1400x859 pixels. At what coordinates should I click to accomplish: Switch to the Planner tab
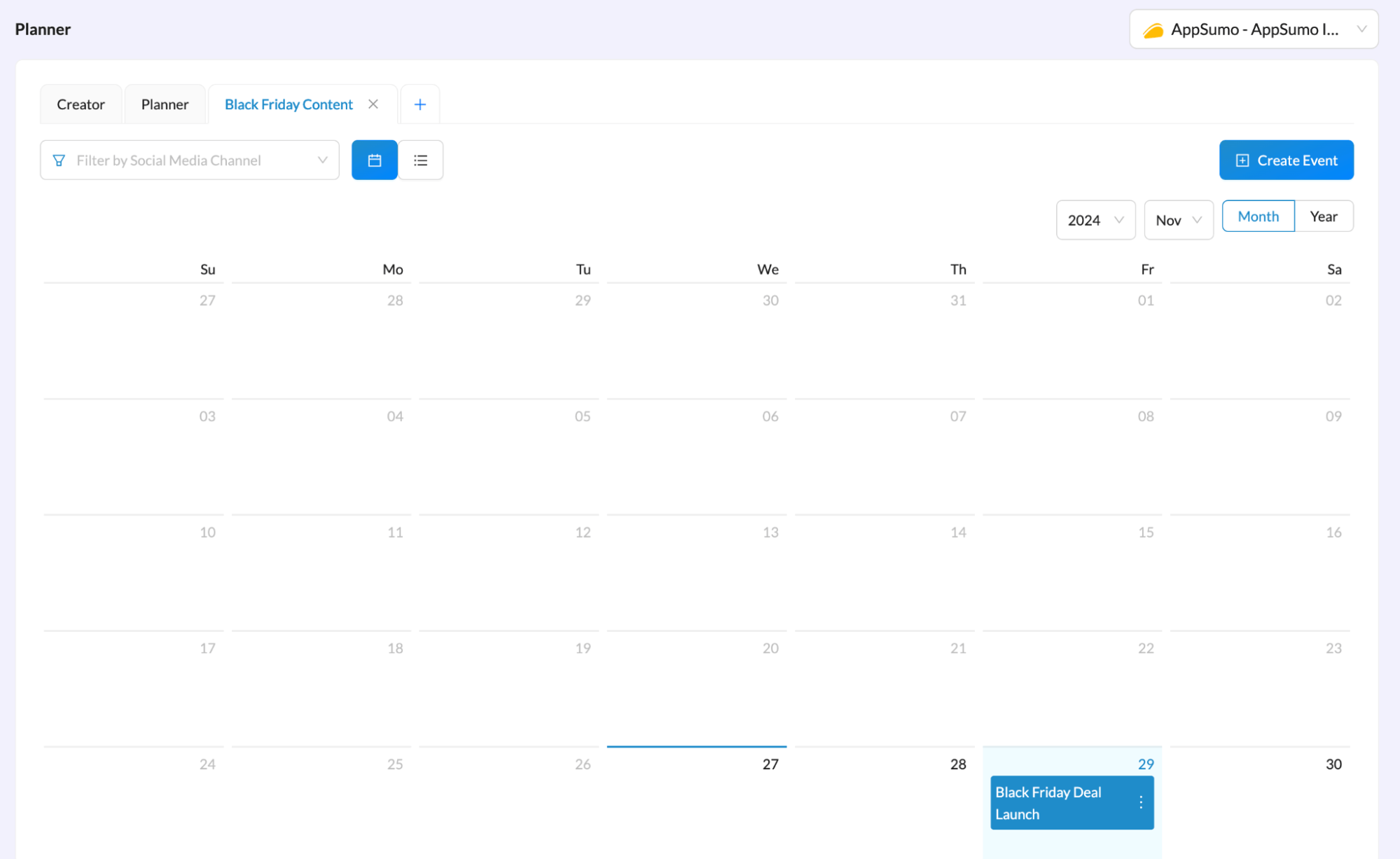click(x=165, y=104)
